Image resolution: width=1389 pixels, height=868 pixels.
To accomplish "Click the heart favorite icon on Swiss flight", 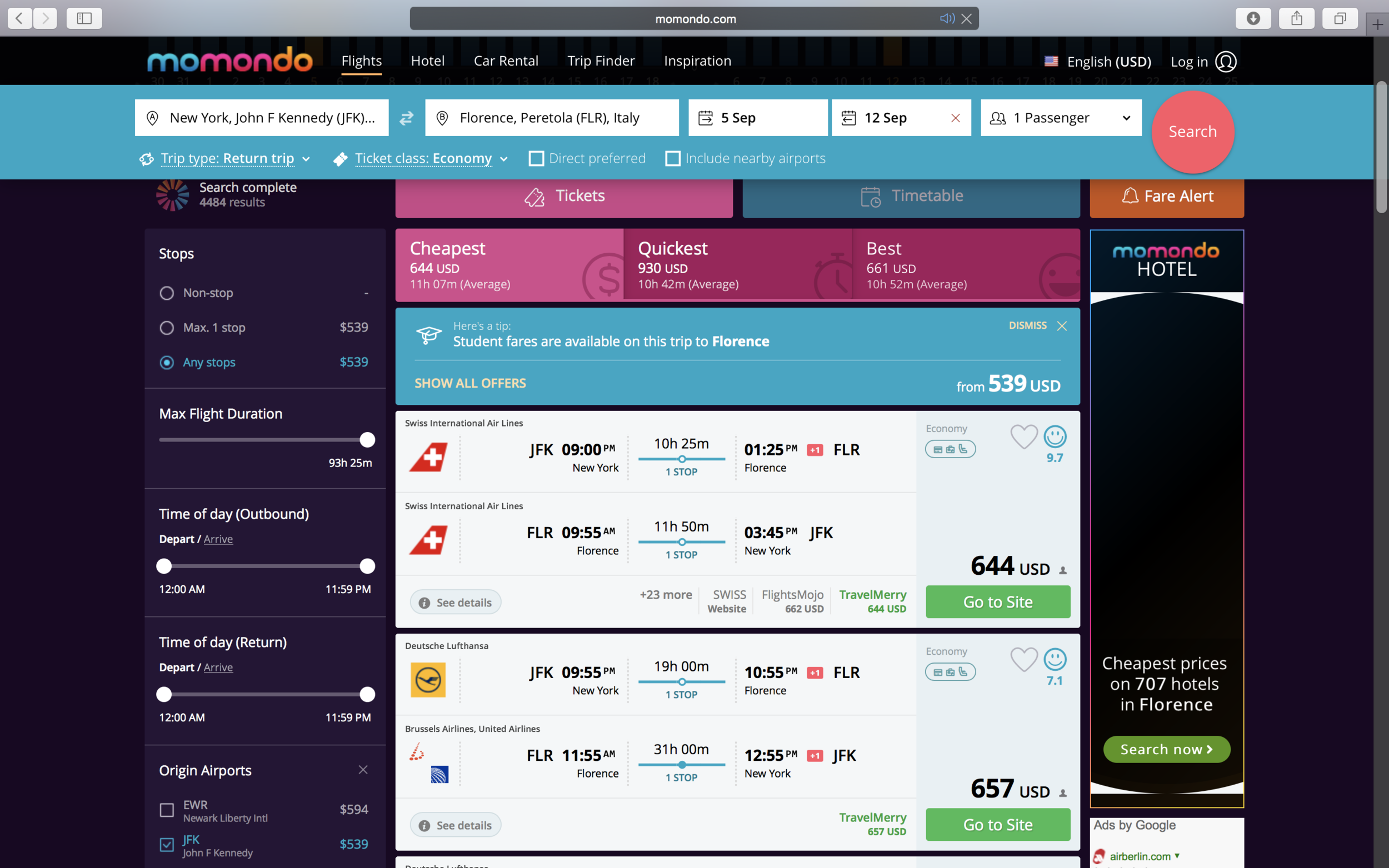I will point(1023,438).
